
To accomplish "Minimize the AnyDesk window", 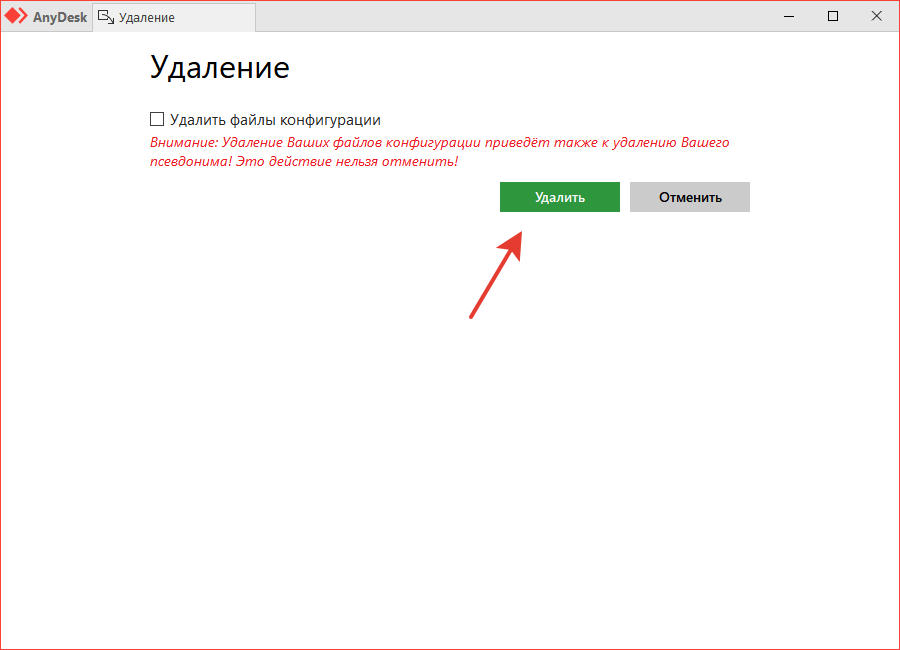I will click(x=789, y=16).
